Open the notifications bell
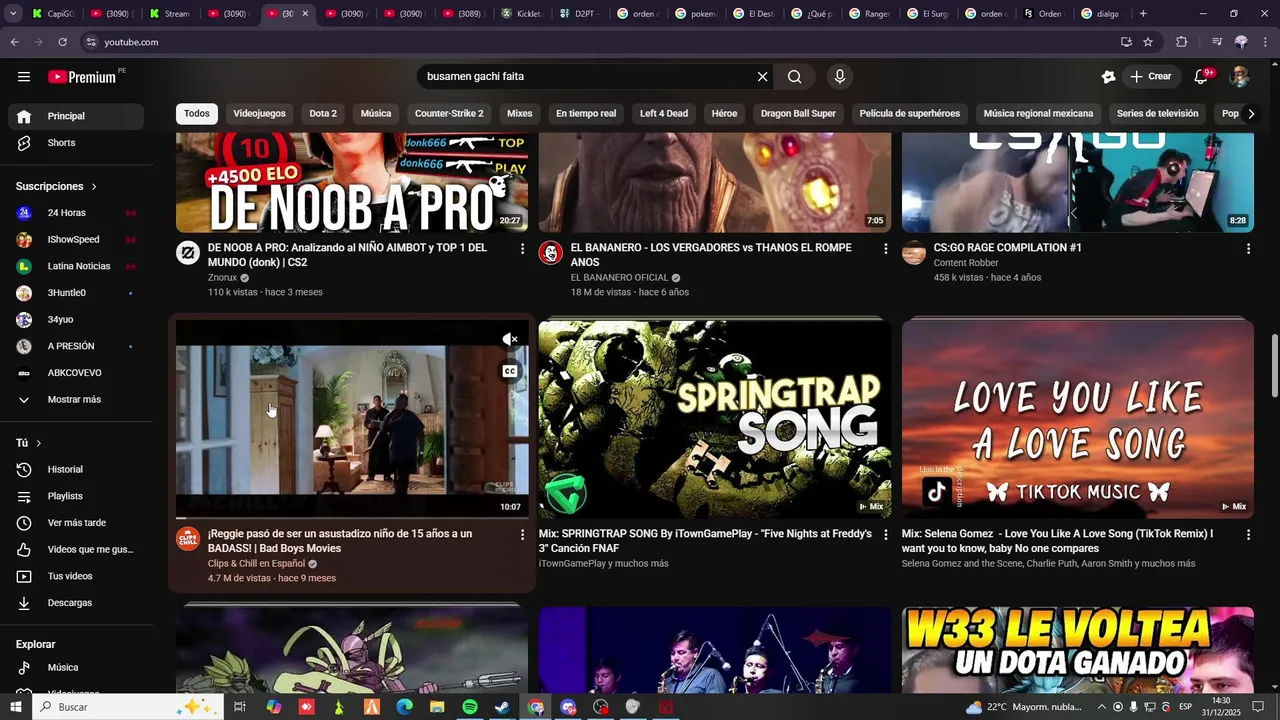The width and height of the screenshot is (1280, 720). coord(1202,77)
